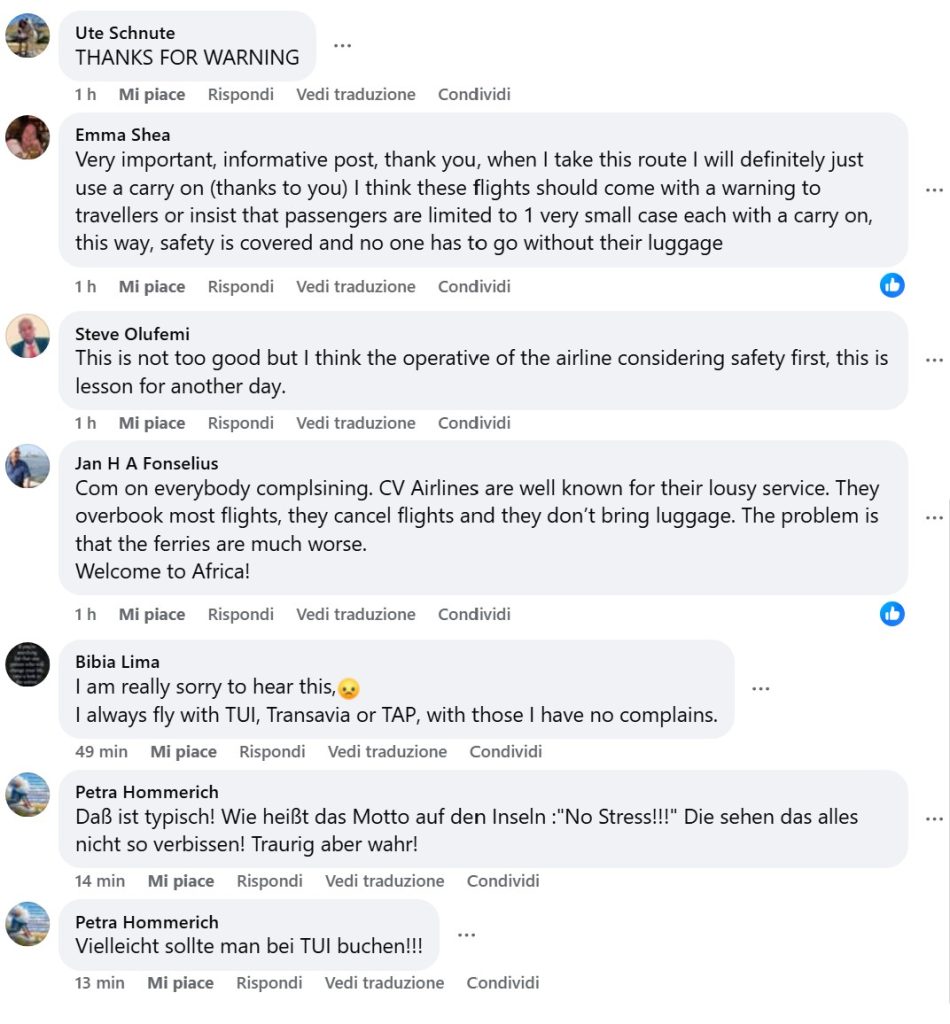Click Vedi traduzione under Petra's No Stress comment
This screenshot has width=950, height=1024.
[385, 881]
